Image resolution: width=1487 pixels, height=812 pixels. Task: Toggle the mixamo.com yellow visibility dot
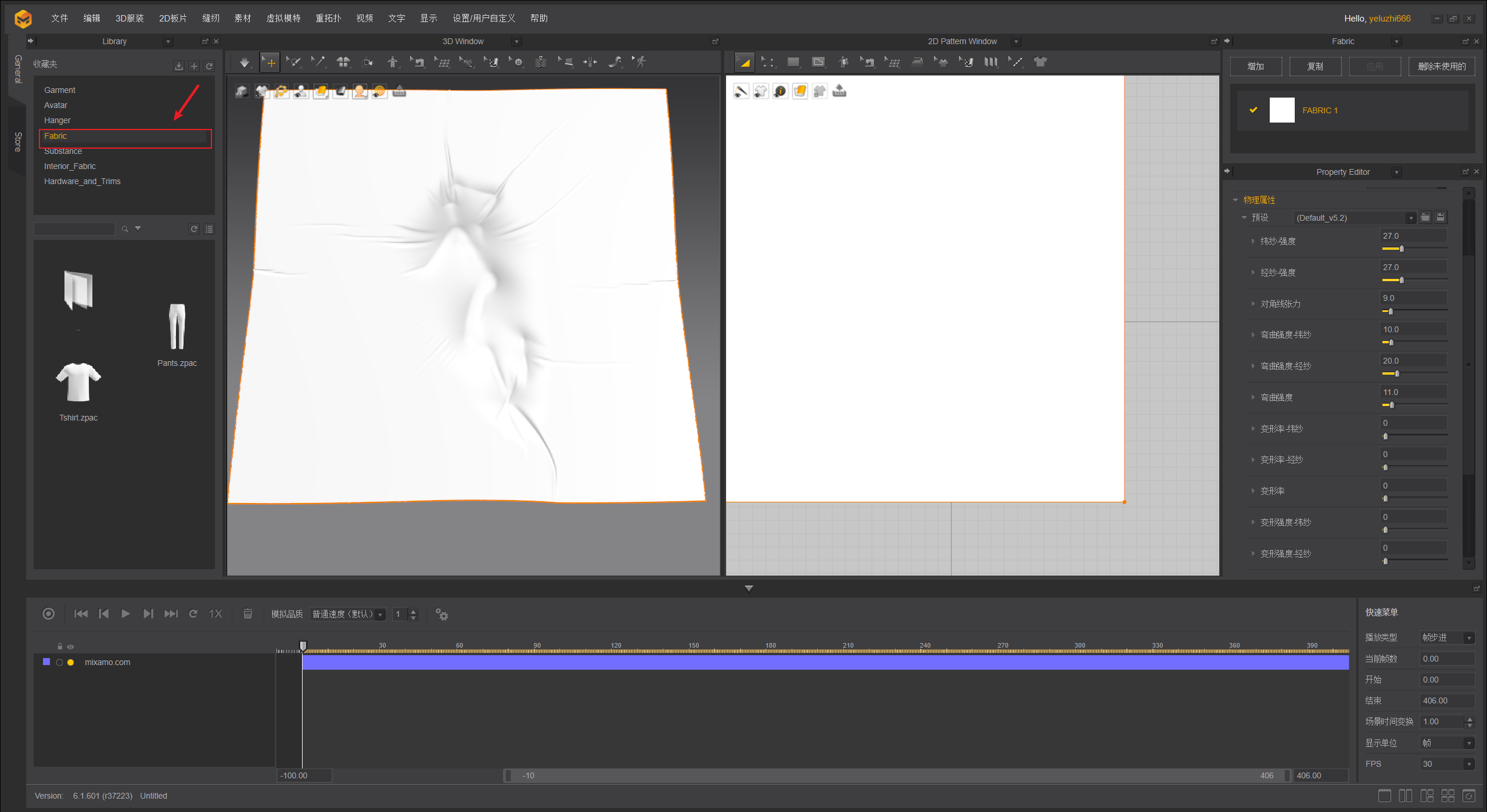(71, 662)
